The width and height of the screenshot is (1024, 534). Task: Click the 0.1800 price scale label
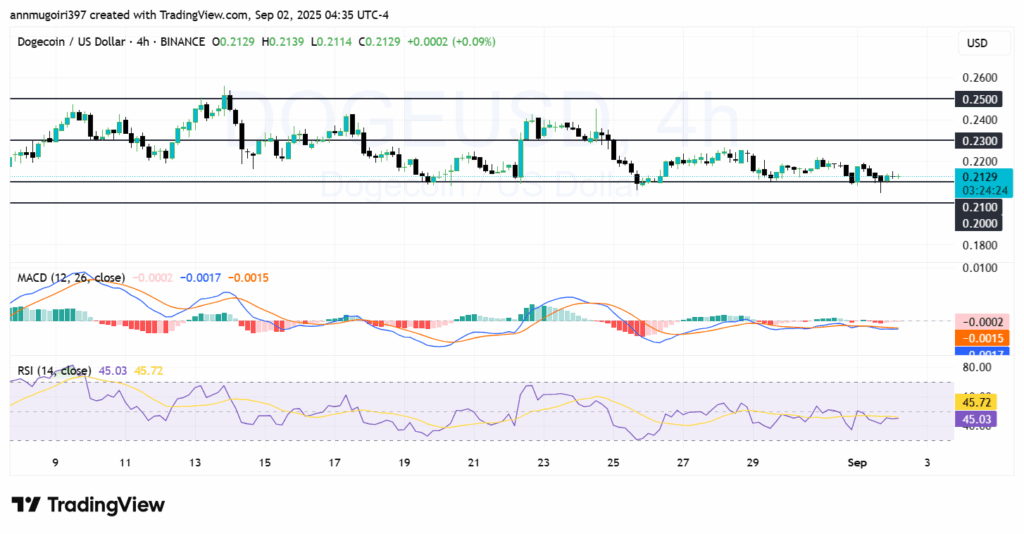pyautogui.click(x=980, y=245)
